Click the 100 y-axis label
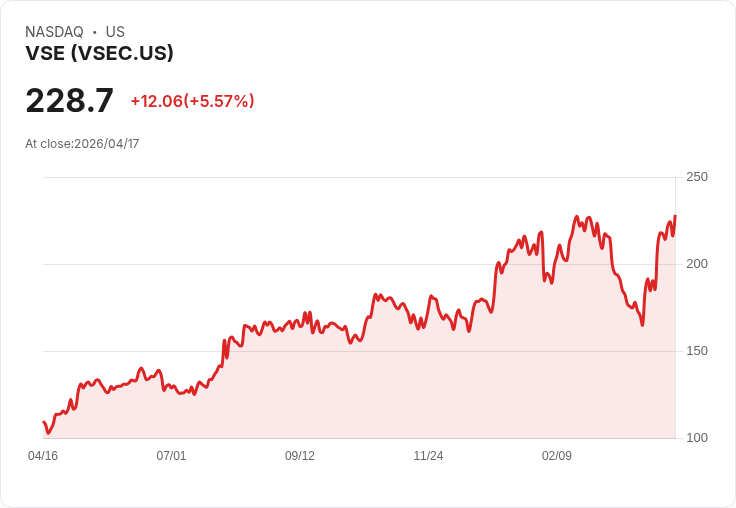Viewport: 736px width, 508px height. (696, 438)
